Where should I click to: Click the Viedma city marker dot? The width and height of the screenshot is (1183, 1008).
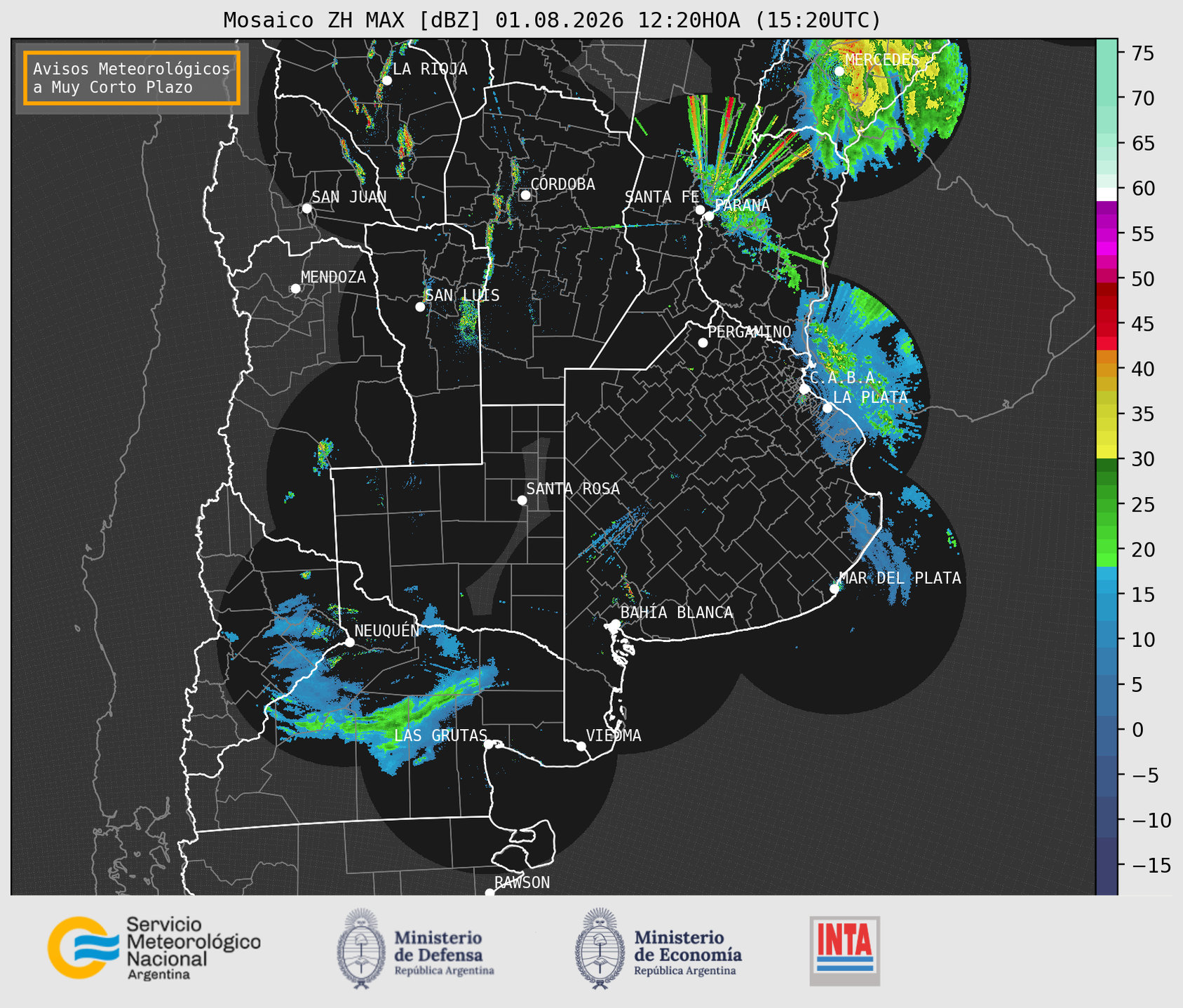pyautogui.click(x=581, y=746)
